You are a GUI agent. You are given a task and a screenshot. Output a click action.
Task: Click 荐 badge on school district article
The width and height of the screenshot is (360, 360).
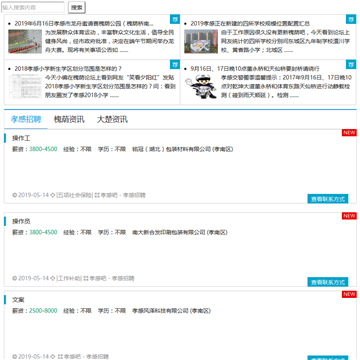click(x=175, y=64)
